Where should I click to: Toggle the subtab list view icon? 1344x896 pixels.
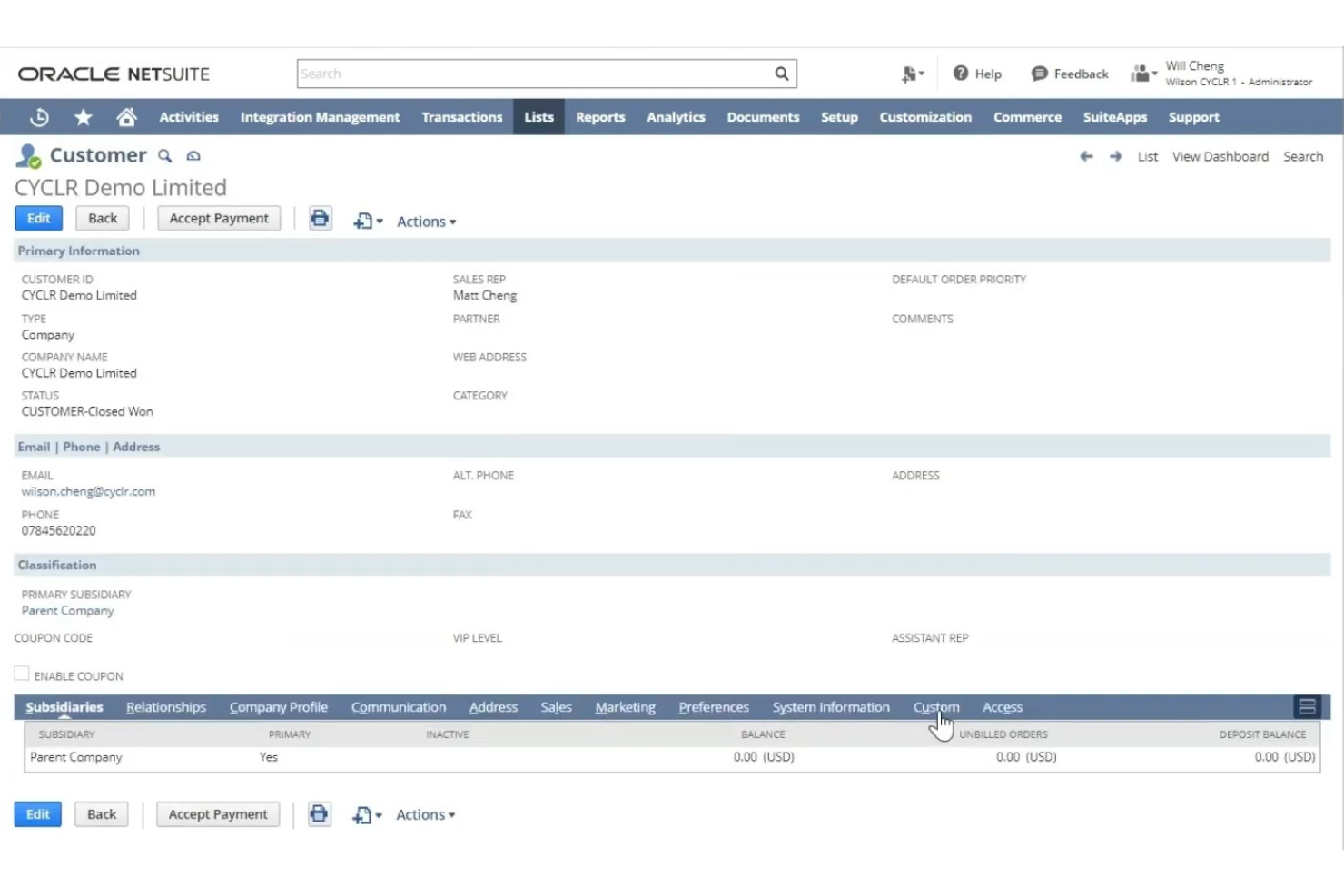pos(1307,706)
